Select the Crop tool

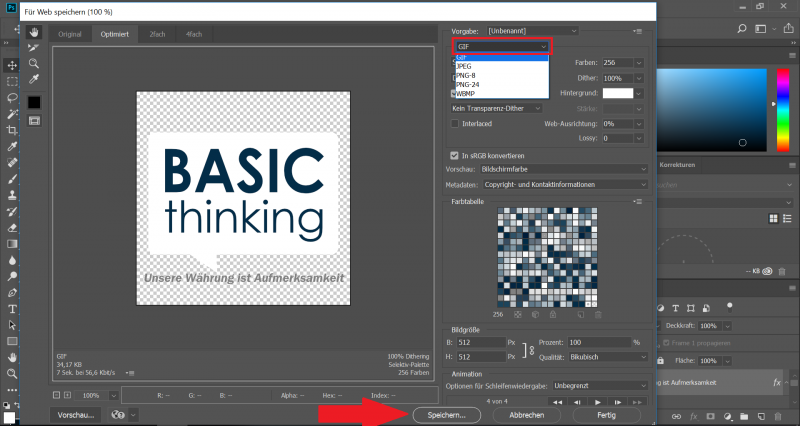pos(12,131)
